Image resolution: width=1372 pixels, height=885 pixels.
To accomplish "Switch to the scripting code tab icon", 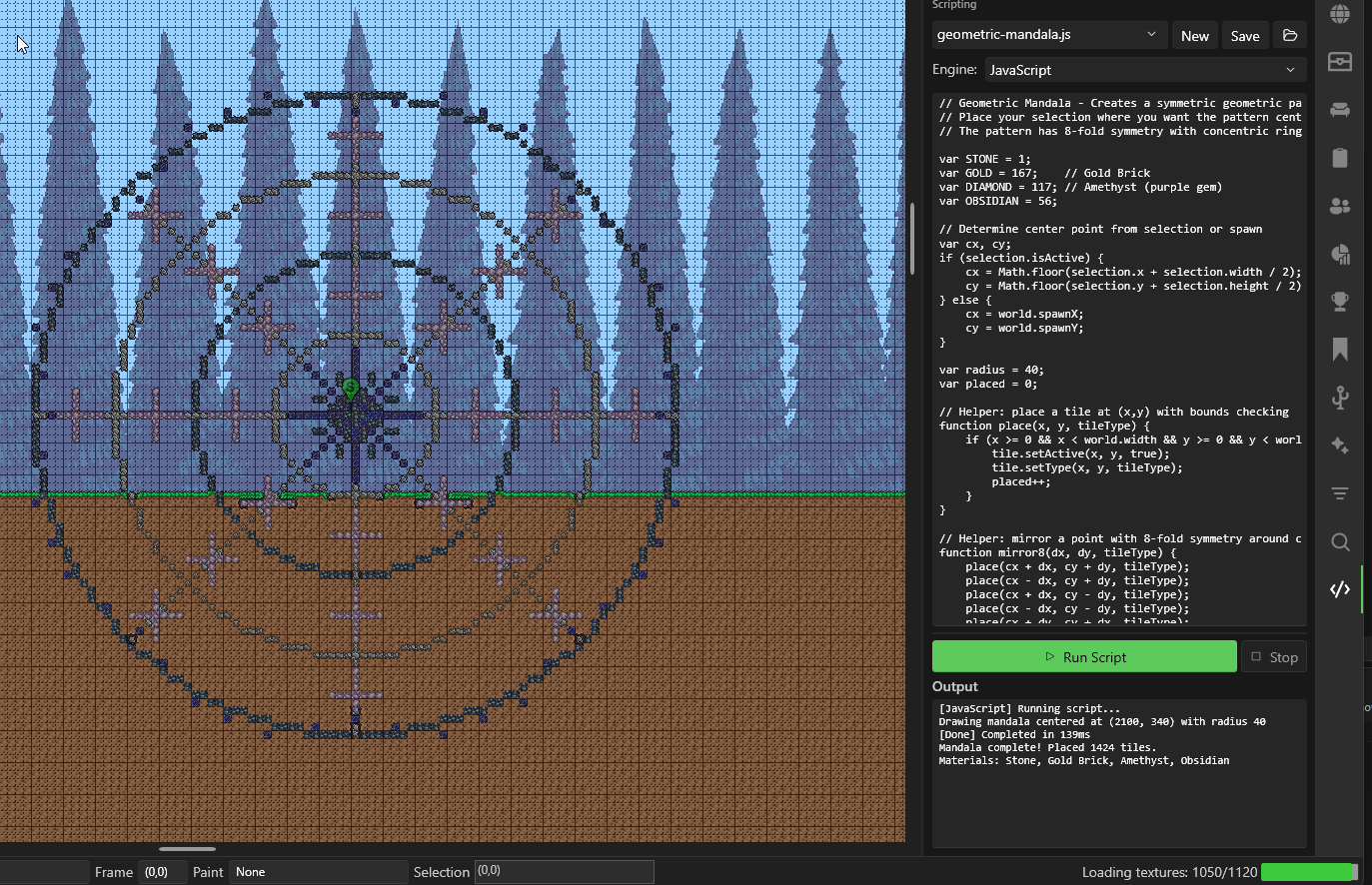I will point(1340,589).
